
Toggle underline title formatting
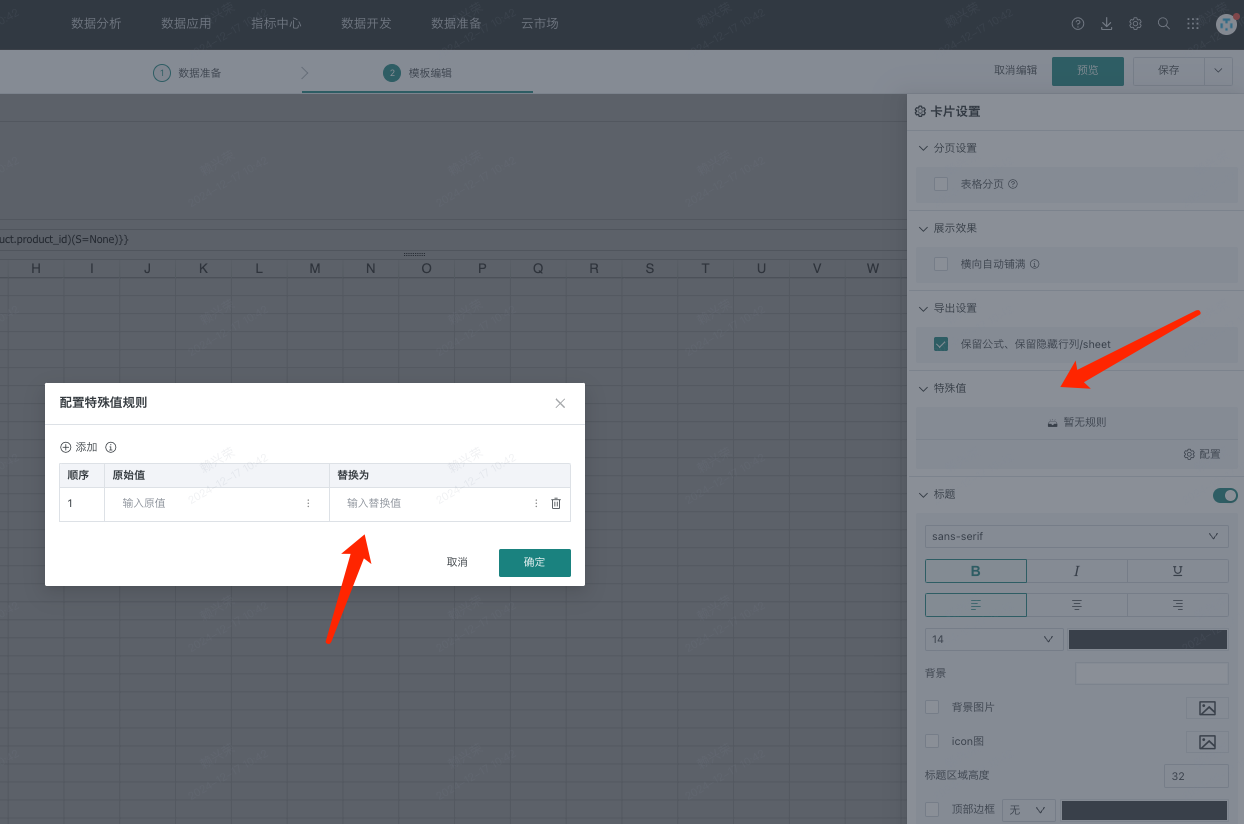click(1178, 571)
